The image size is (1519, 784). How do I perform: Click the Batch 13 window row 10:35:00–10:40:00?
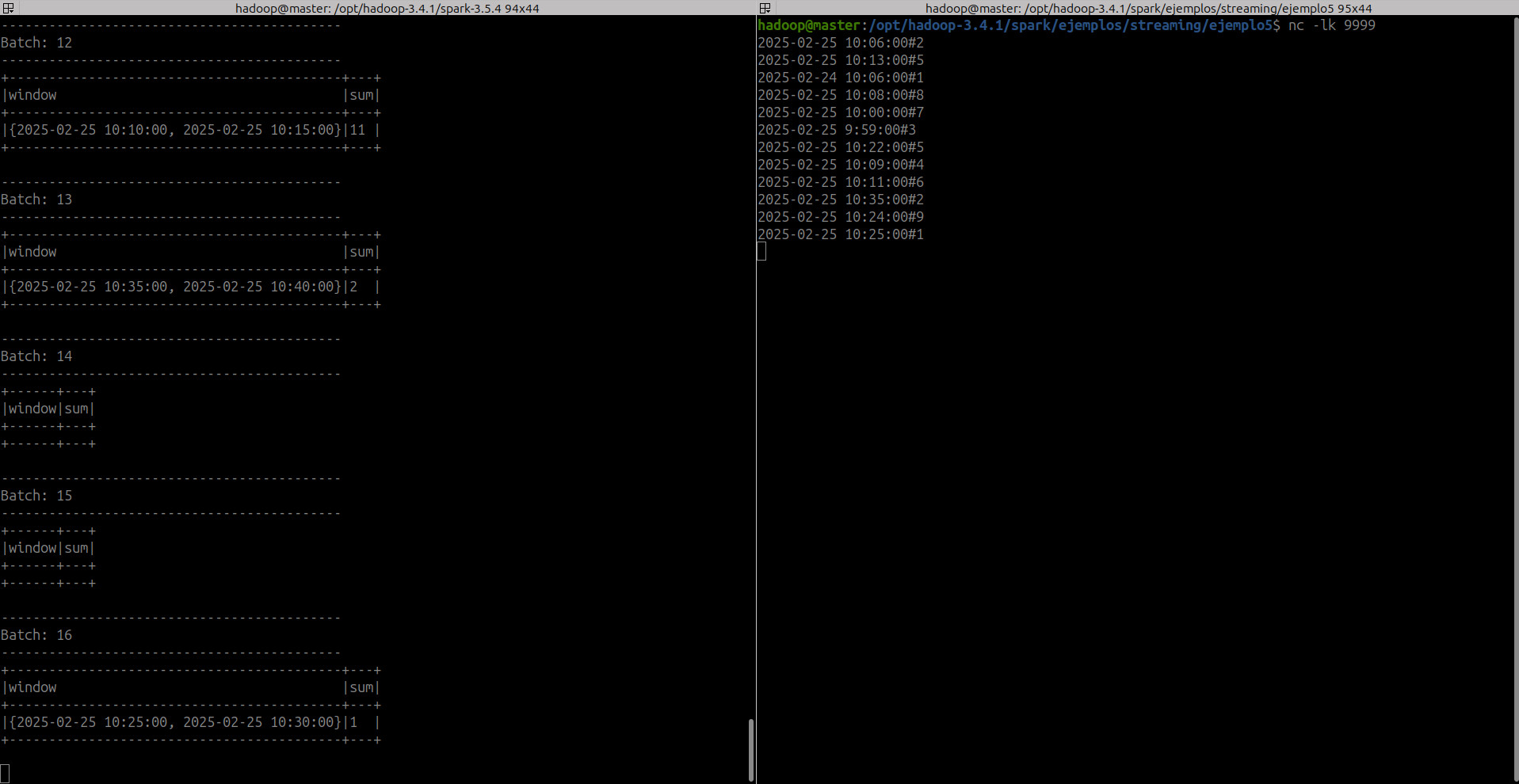[191, 287]
